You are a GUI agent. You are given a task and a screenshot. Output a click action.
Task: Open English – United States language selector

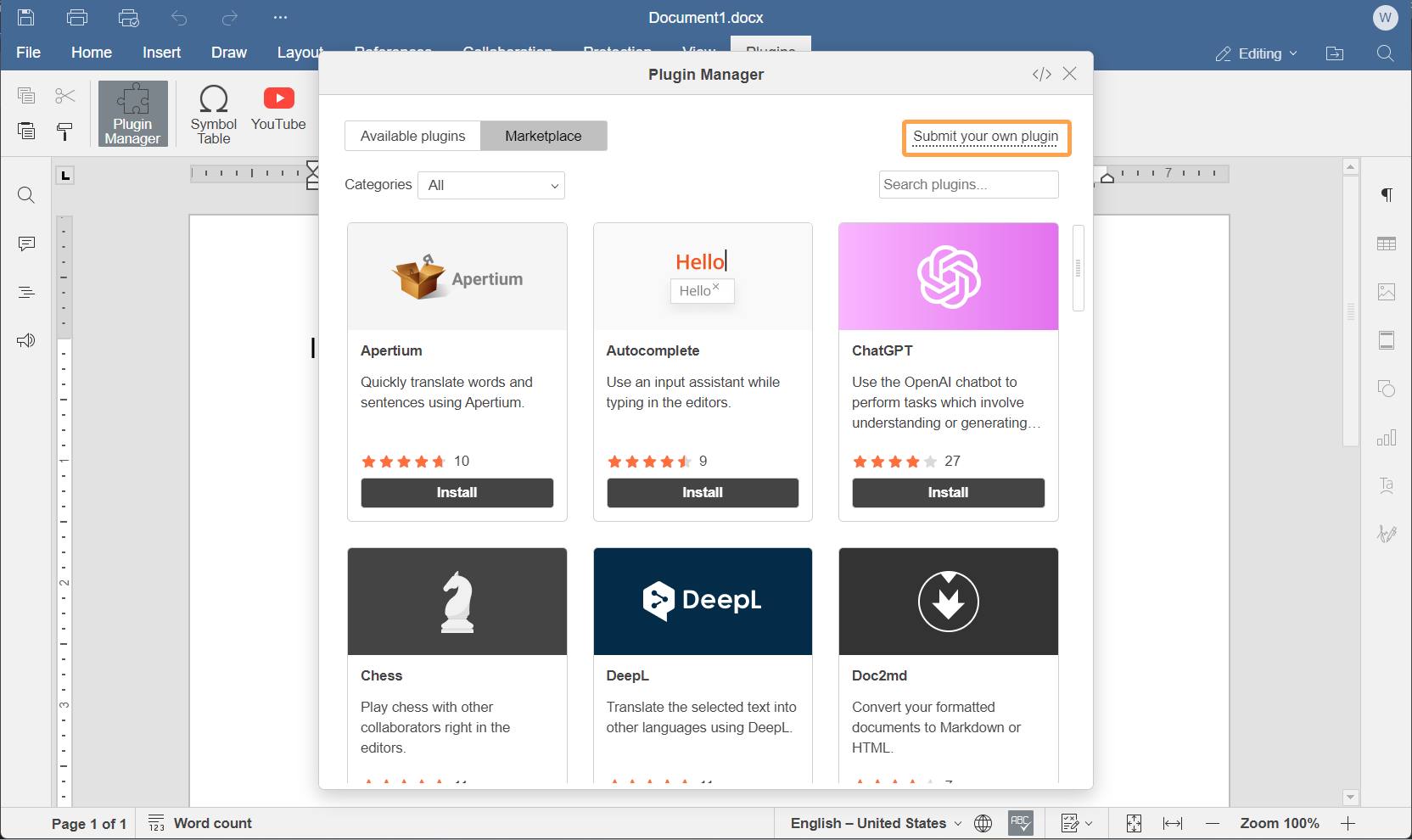877,823
